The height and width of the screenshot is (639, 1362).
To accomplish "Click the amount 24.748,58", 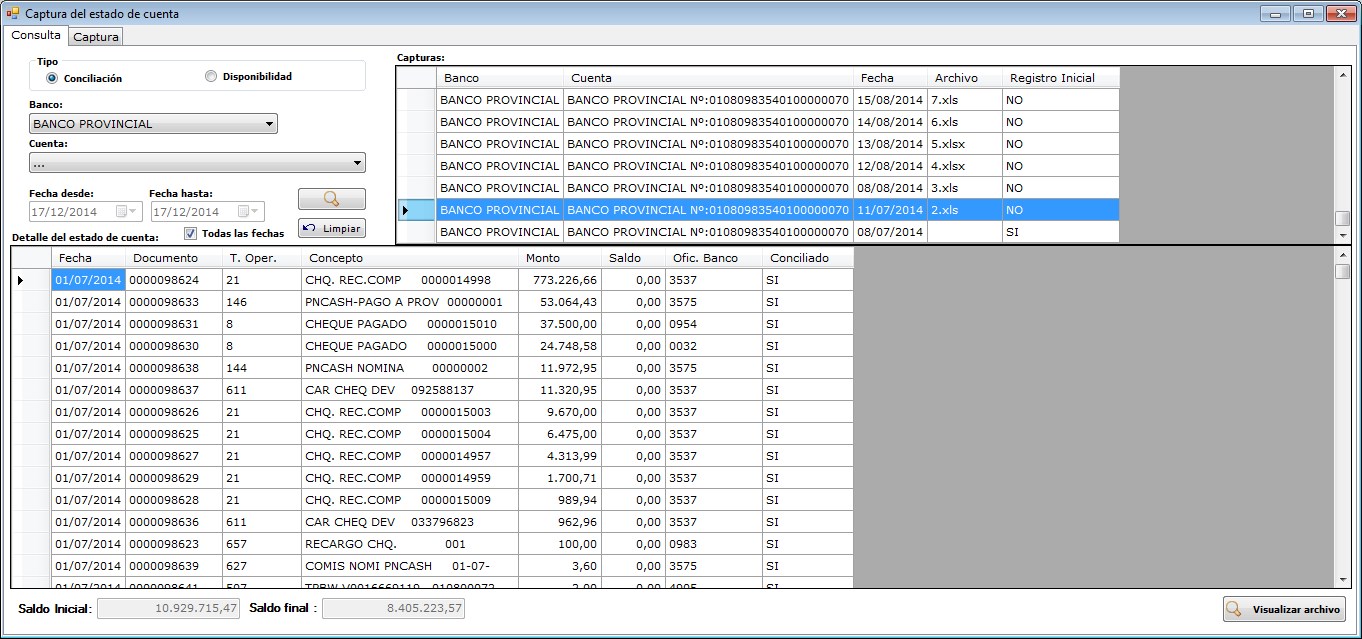I will point(559,346).
